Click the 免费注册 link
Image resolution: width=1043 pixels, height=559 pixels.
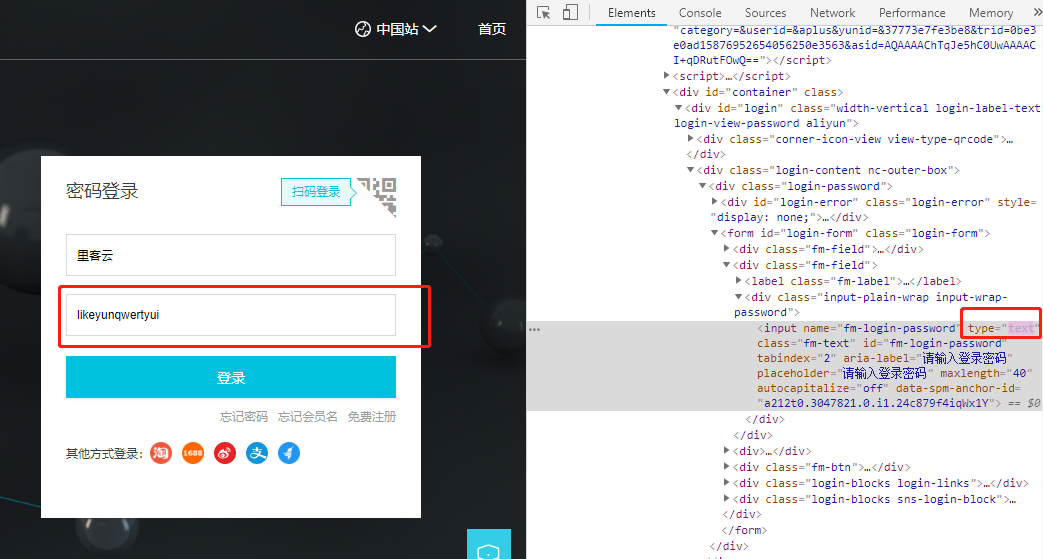tap(372, 417)
